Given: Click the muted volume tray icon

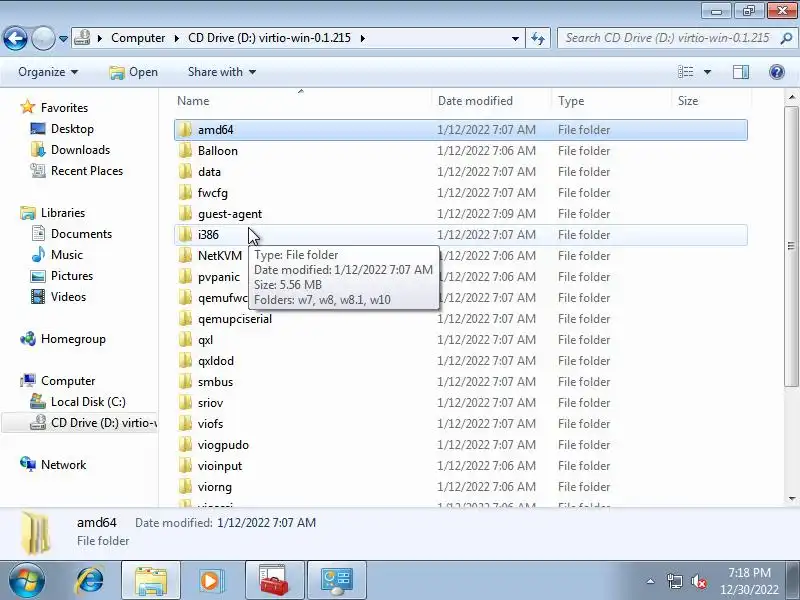Looking at the screenshot, I should [x=698, y=581].
